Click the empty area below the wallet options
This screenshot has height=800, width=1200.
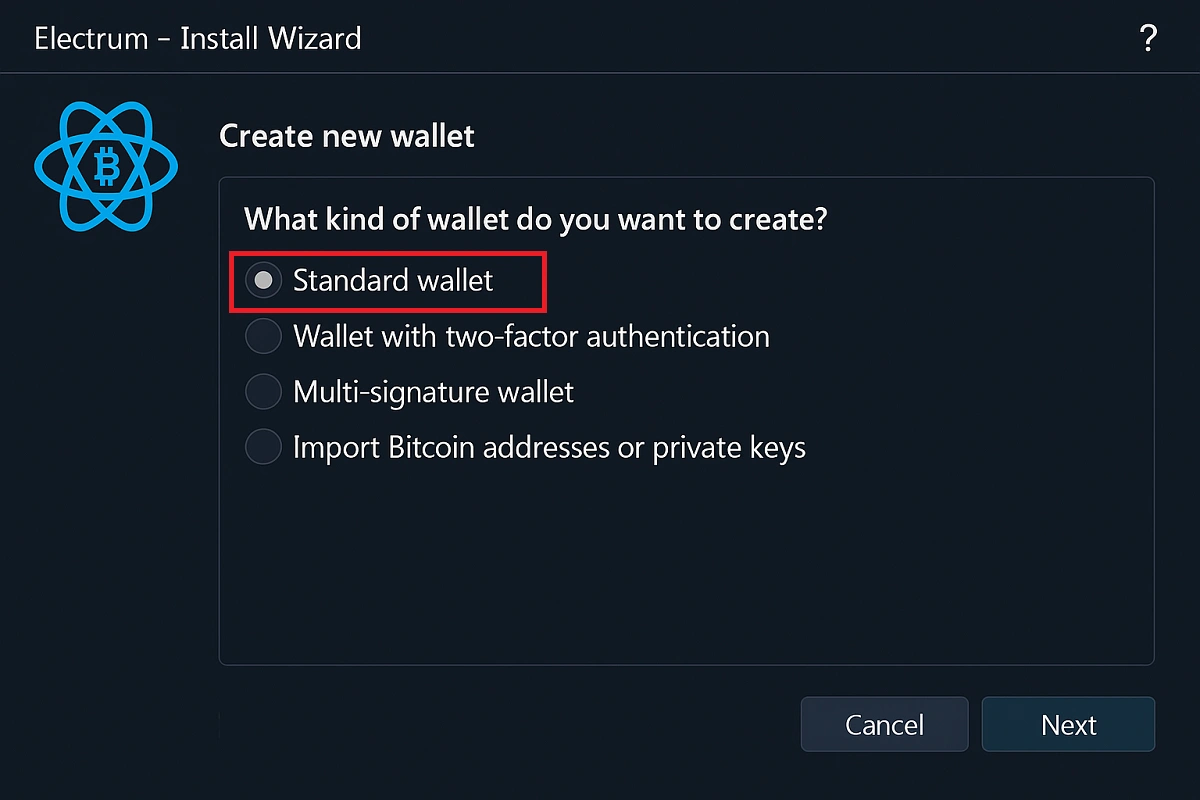686,565
